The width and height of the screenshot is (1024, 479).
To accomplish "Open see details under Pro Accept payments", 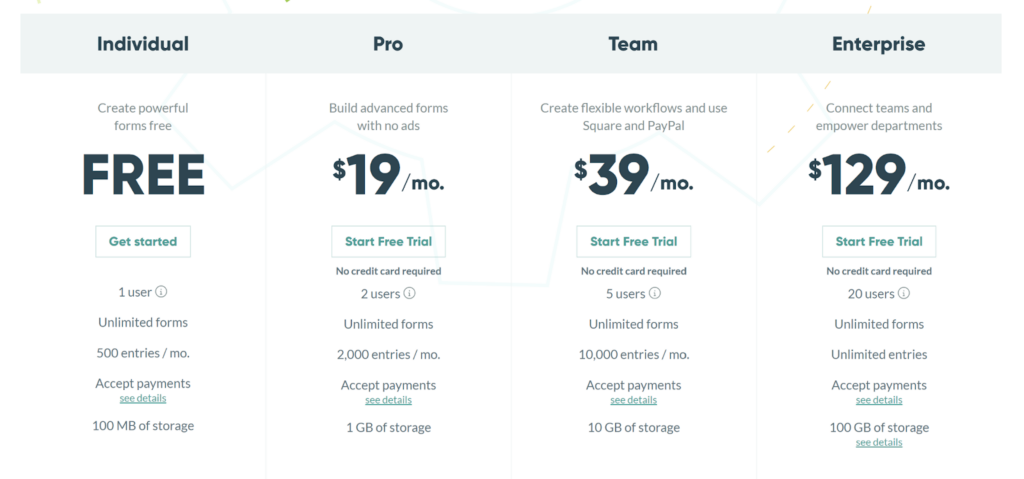I will pyautogui.click(x=389, y=400).
